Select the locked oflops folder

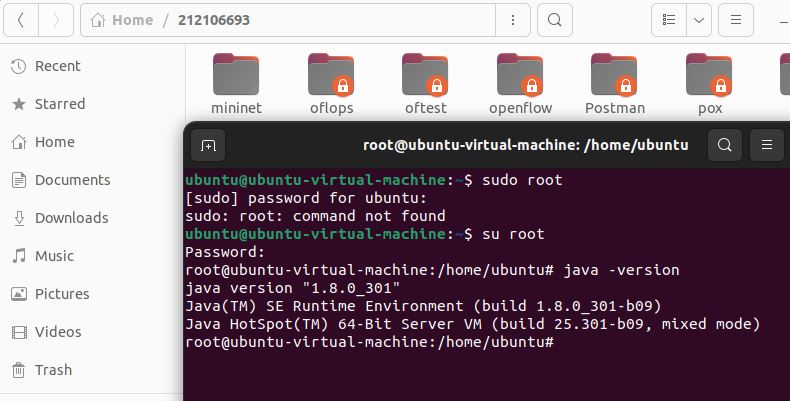click(x=332, y=84)
